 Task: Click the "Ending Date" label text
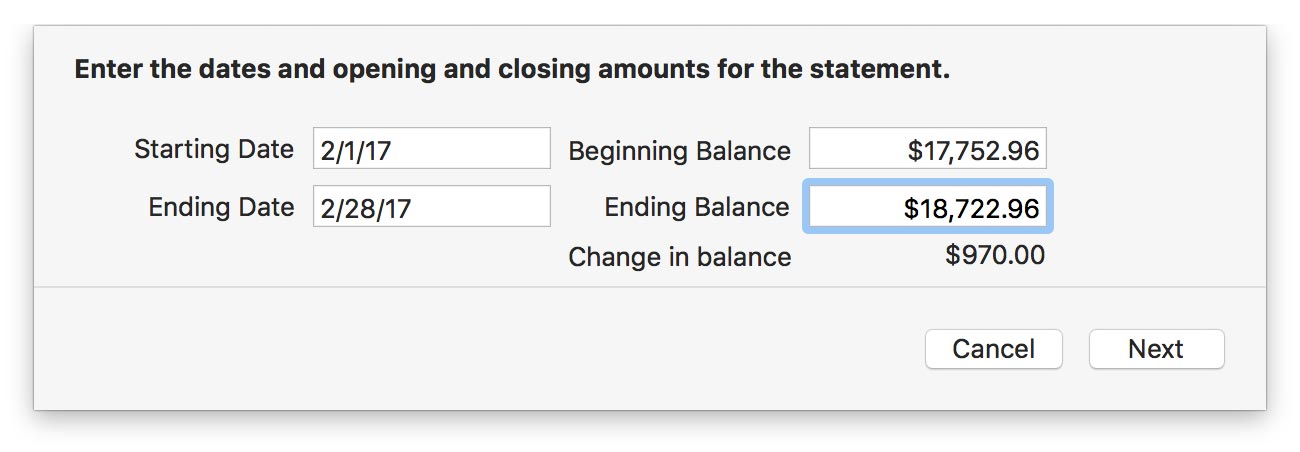click(x=221, y=207)
